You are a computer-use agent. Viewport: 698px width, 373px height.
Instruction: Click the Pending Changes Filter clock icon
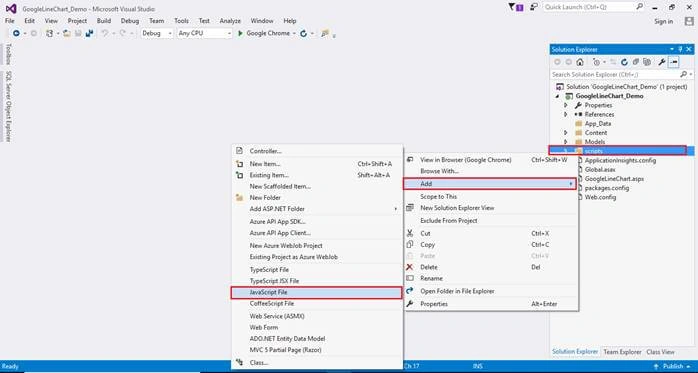pos(597,62)
